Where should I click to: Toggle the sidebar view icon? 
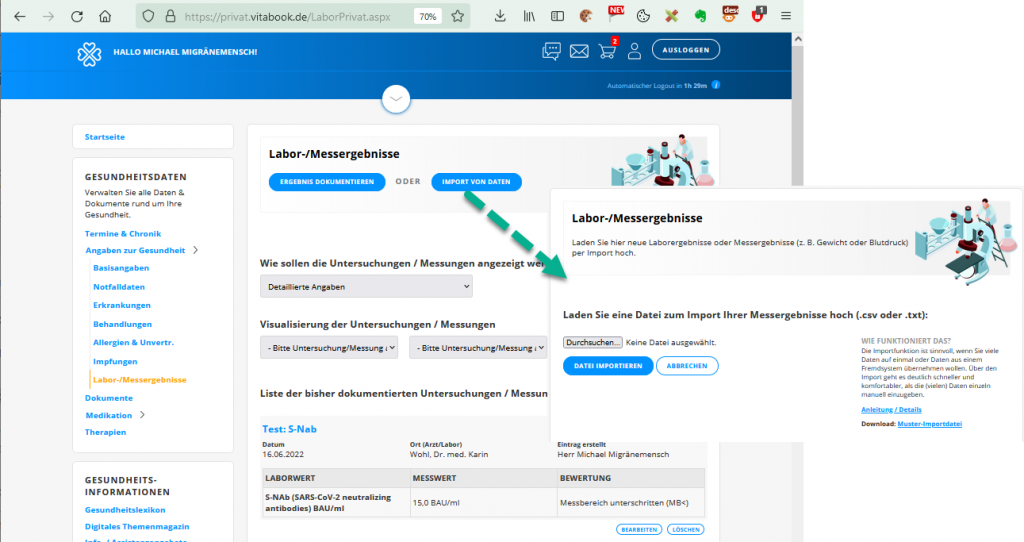(557, 16)
